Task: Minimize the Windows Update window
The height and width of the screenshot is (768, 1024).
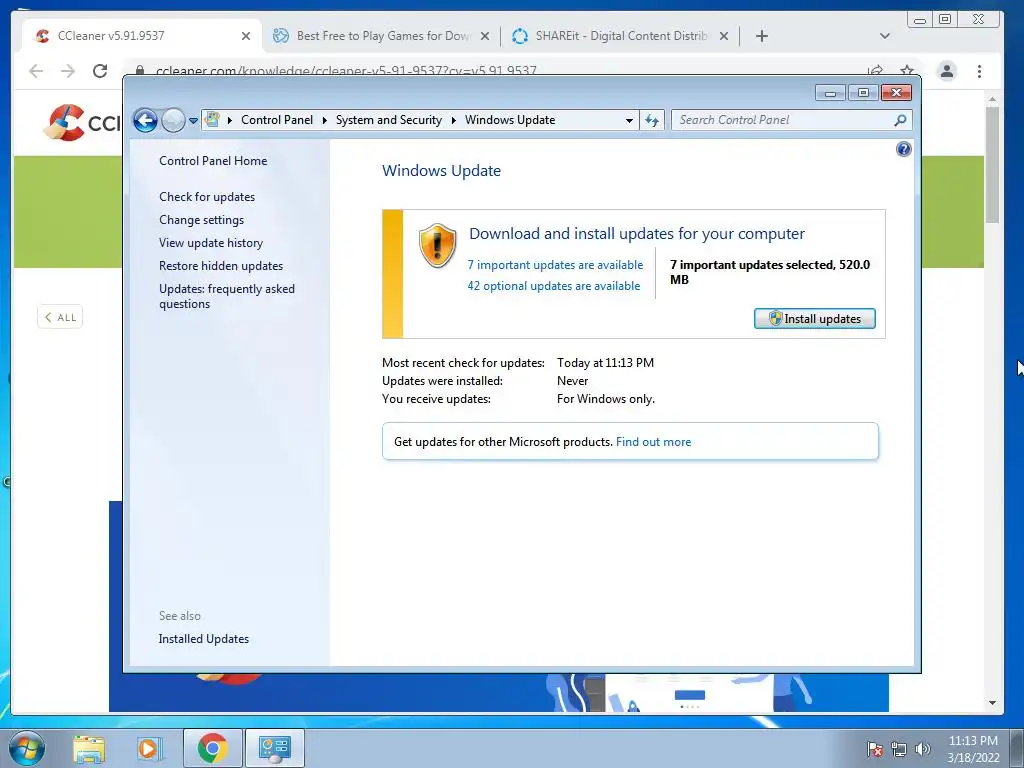Action: point(831,93)
